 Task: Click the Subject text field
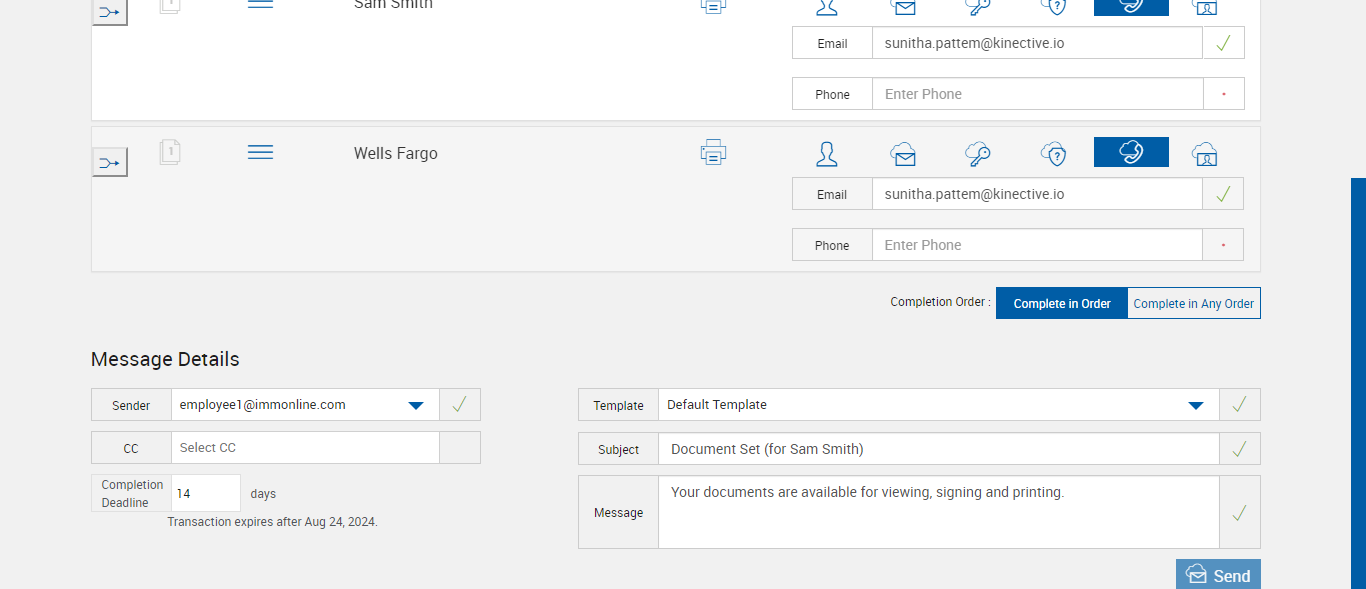click(x=938, y=449)
